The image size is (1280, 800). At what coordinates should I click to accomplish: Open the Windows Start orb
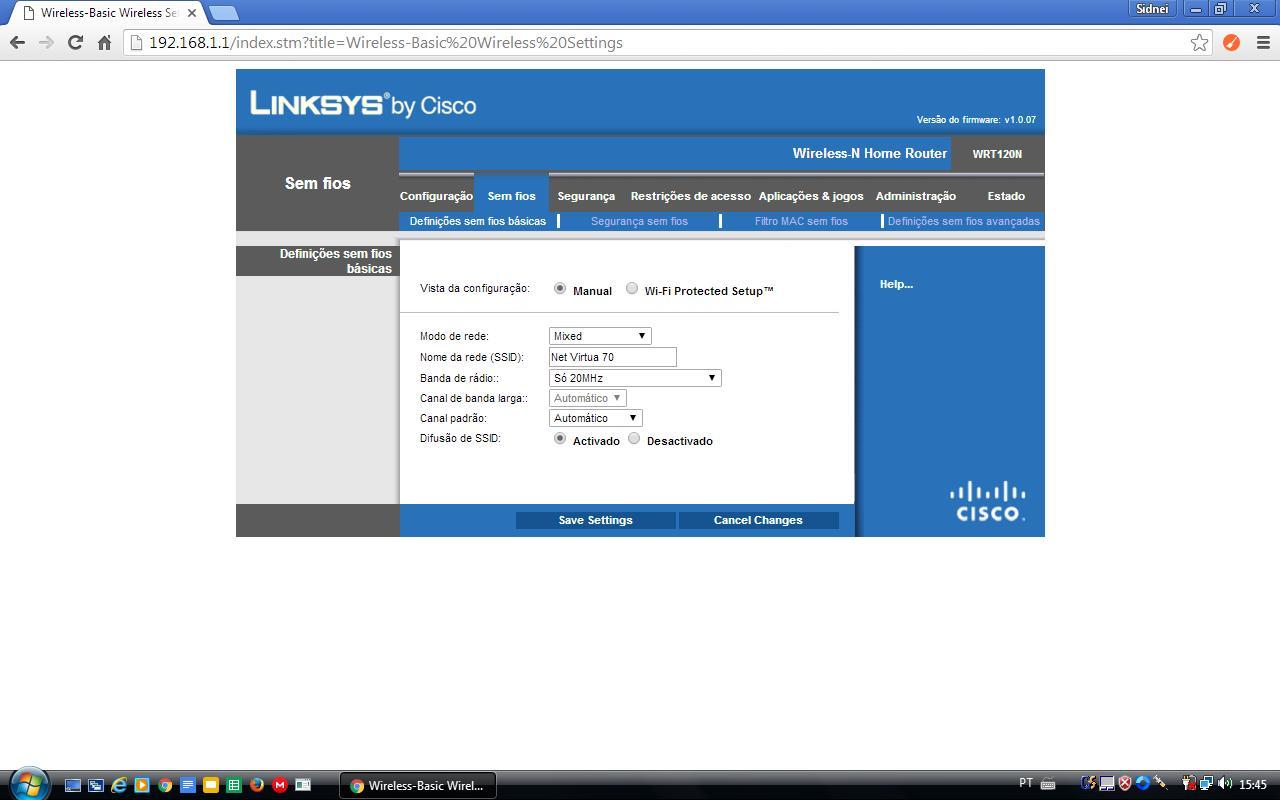(x=29, y=784)
